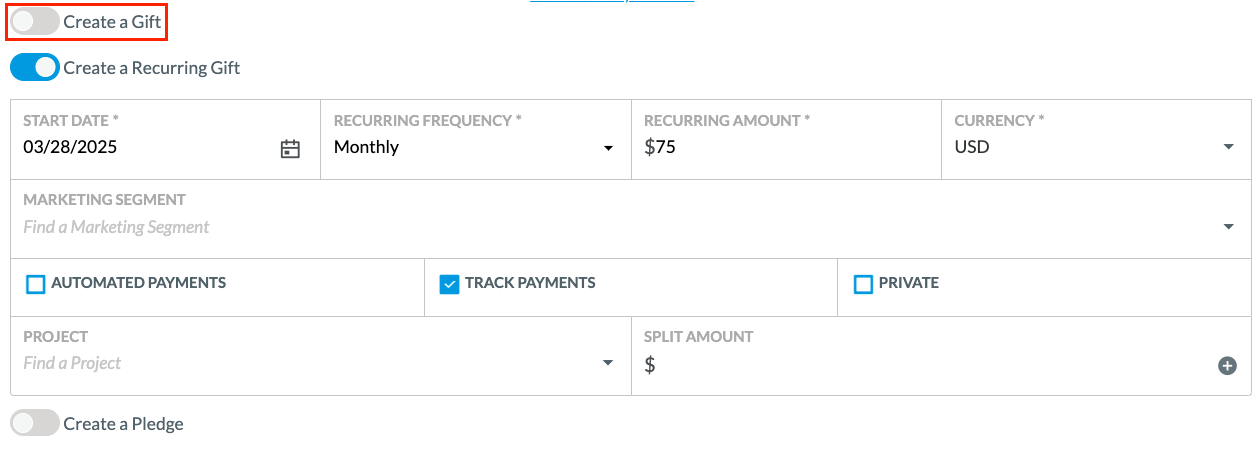Open the Start Date calendar picker icon

(290, 149)
